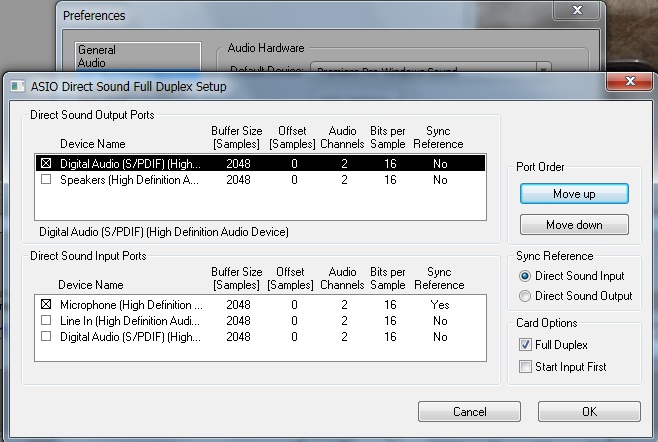Image resolution: width=658 pixels, height=442 pixels.
Task: Uncheck Digital Audio (S/PDIF) output port checkbox
Action: pos(46,163)
